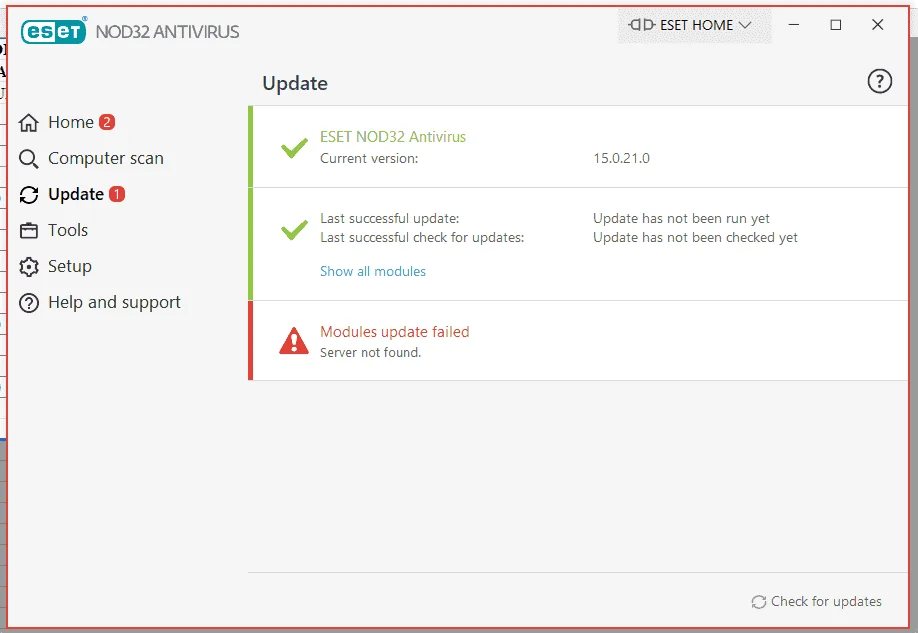Click the NOD32 ANTIVIRUS title text

coord(167,32)
